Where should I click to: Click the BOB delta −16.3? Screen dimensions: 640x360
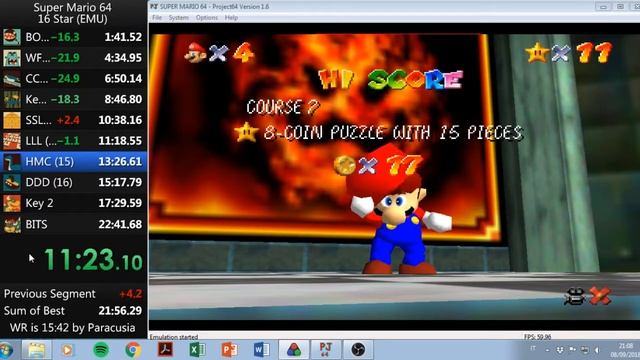(x=65, y=37)
